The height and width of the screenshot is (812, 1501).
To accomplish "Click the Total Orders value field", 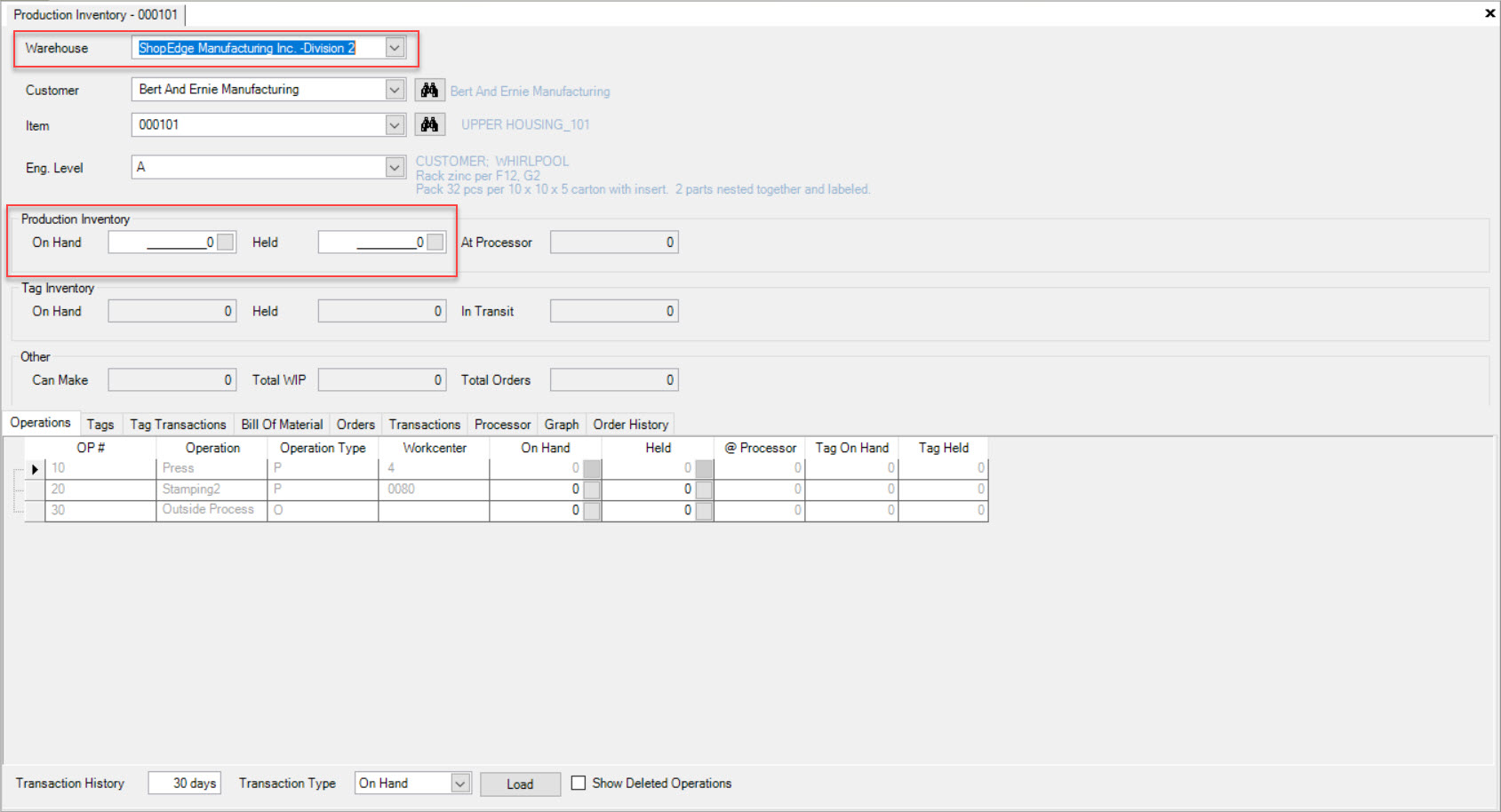I will [614, 379].
